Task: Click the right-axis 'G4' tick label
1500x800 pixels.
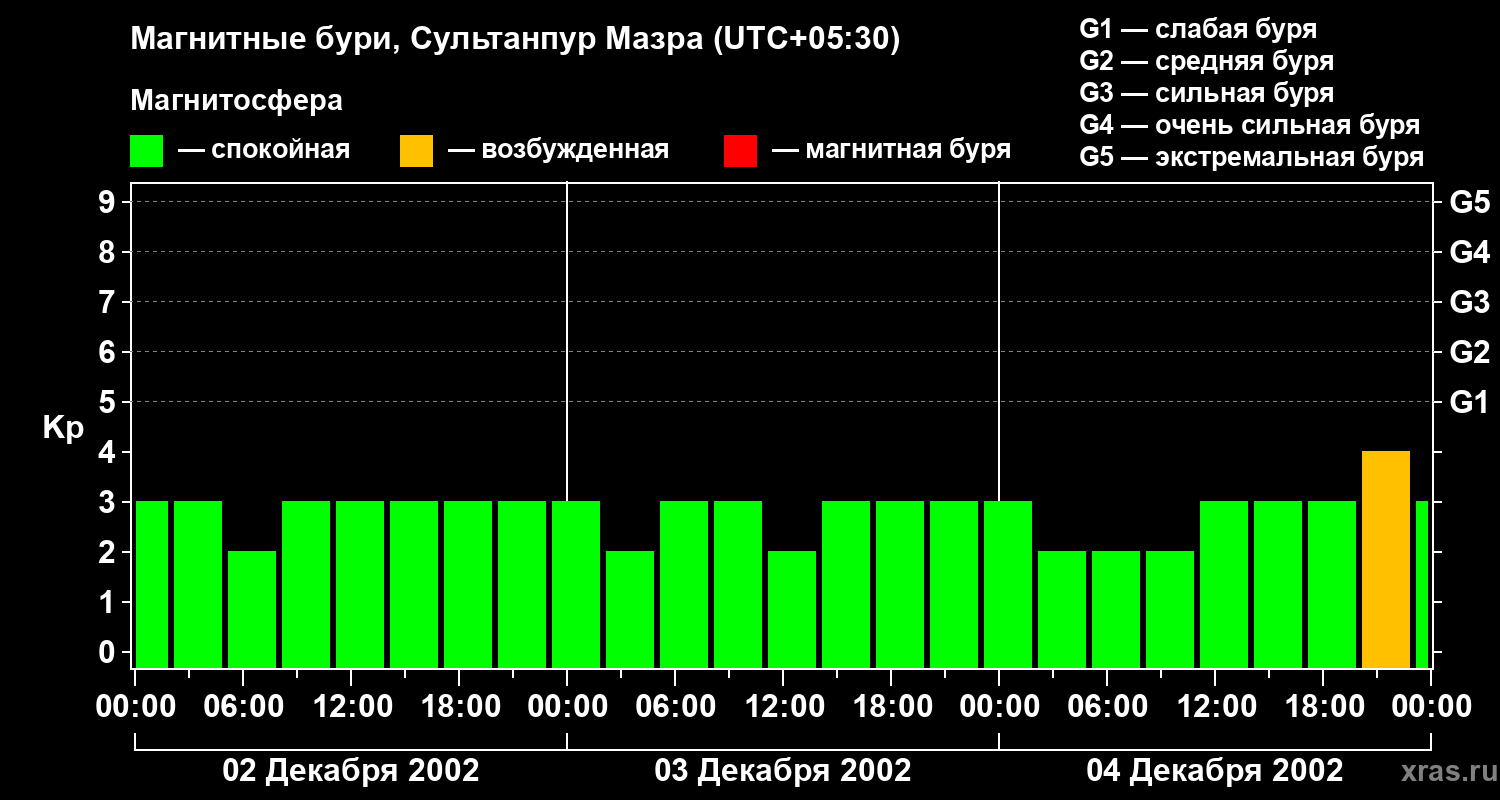Action: tap(1469, 253)
